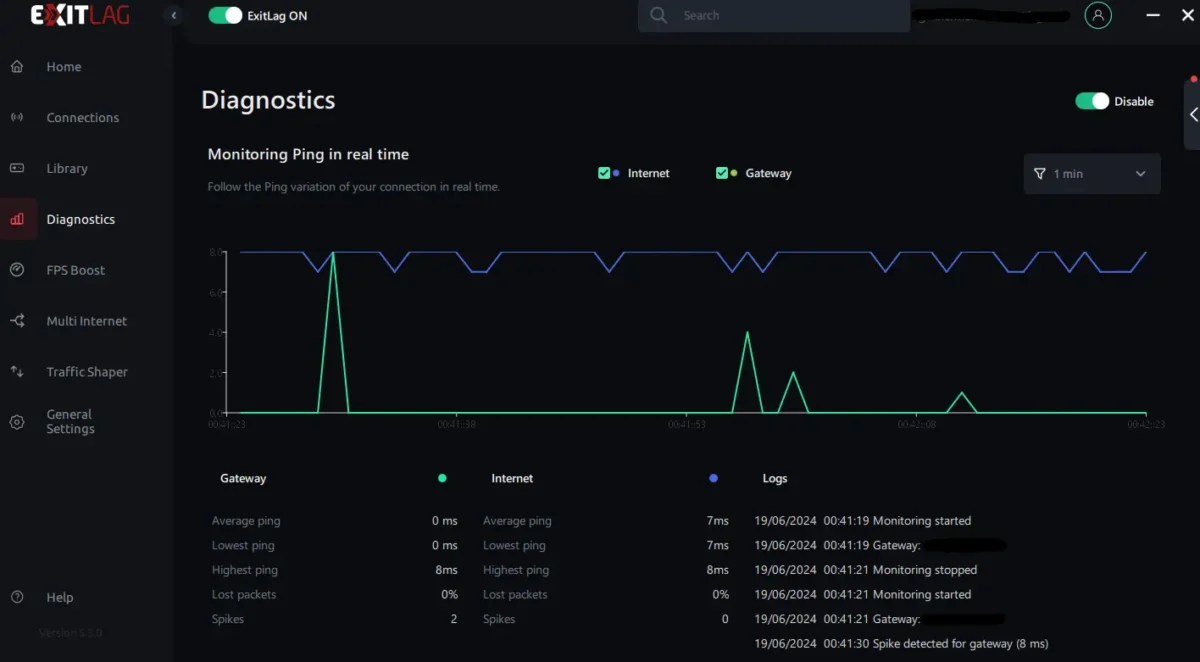Screen dimensions: 1200x662
Task: Click the 00:41:53 time axis label
Action: point(687,424)
